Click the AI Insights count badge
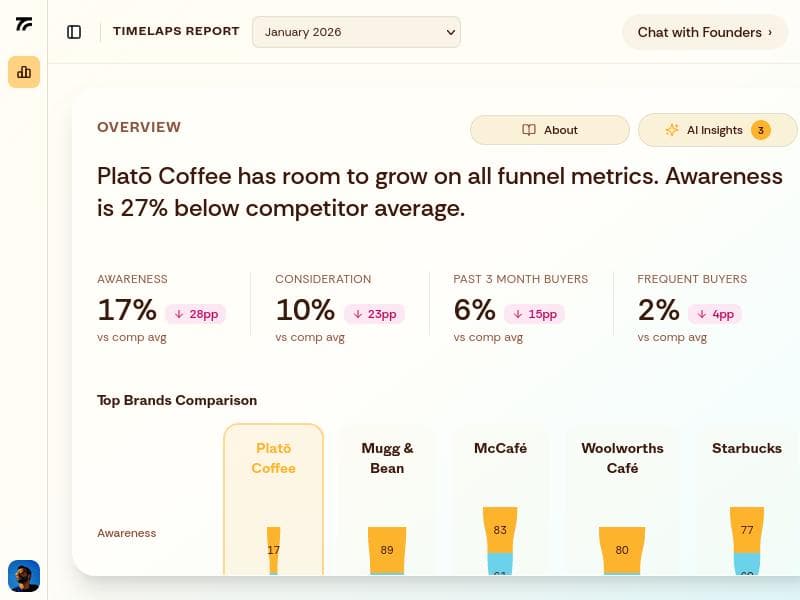 point(761,130)
